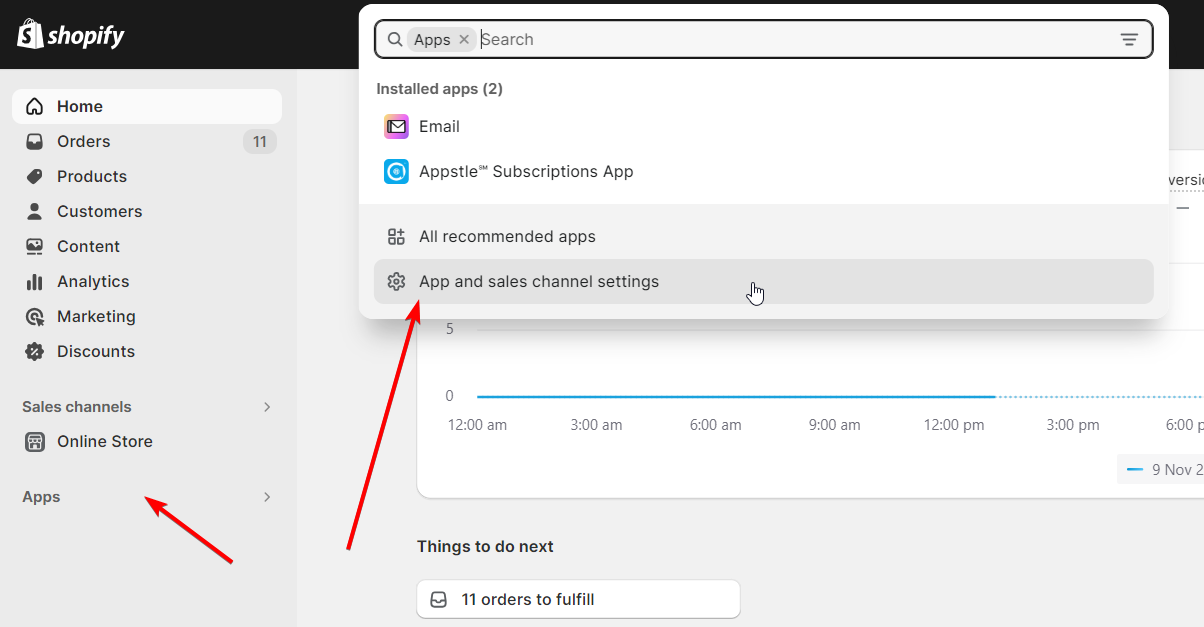Click the Orders count badge 11
Viewport: 1204px width, 627px height.
click(x=260, y=141)
